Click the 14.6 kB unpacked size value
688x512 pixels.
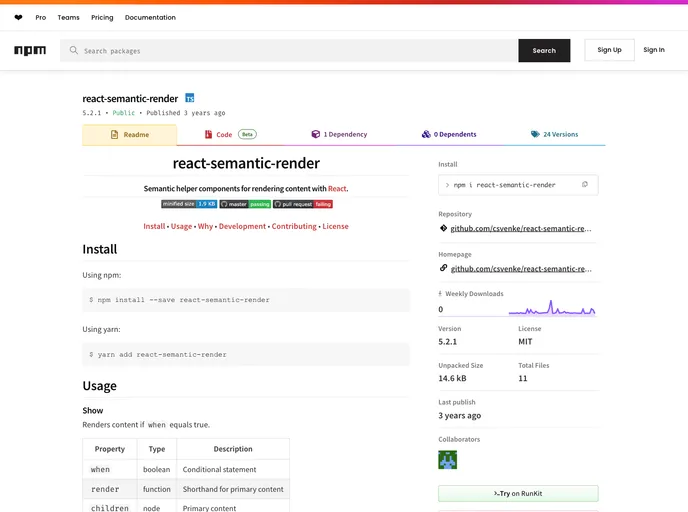[x=452, y=378]
